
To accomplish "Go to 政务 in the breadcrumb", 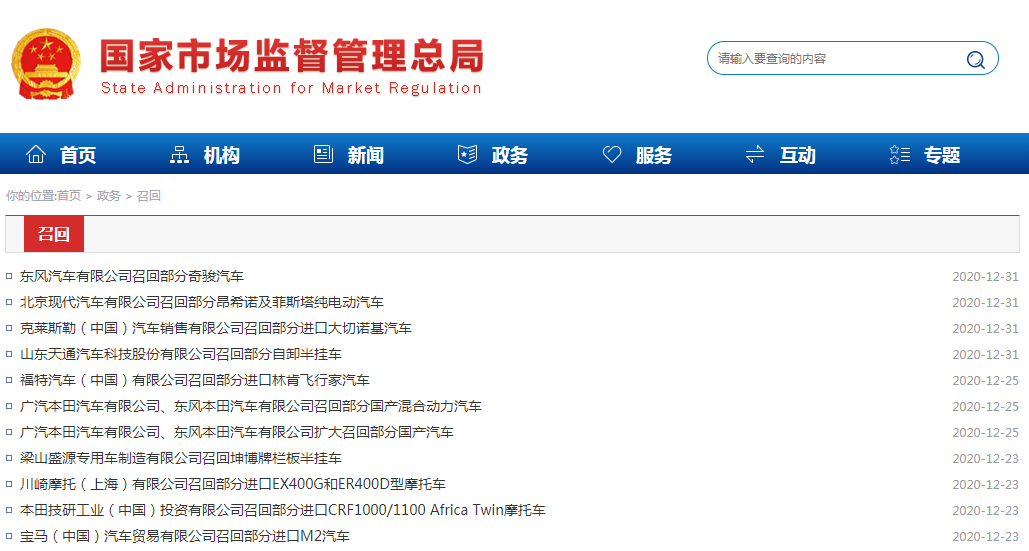I will [x=109, y=196].
